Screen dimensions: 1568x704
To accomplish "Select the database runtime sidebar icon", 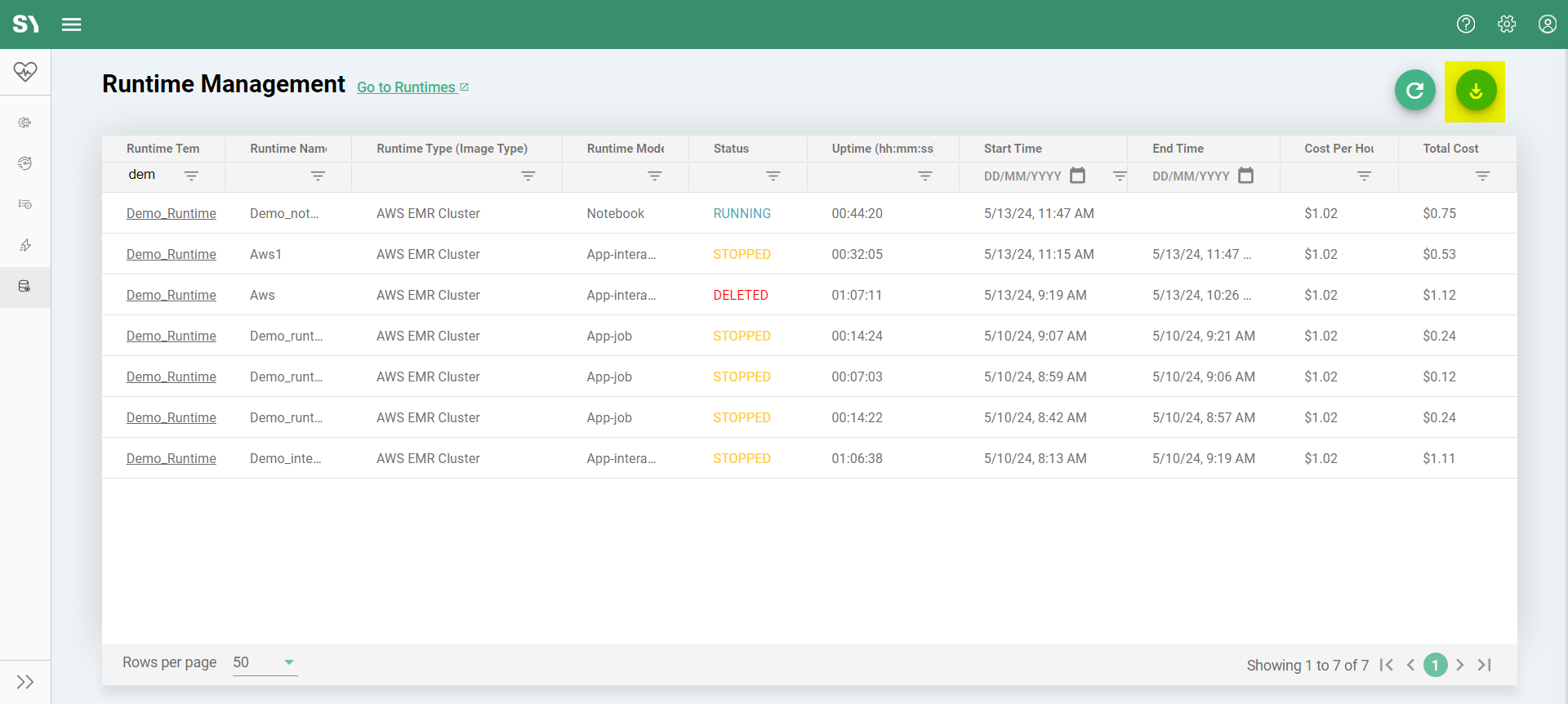I will (x=24, y=287).
